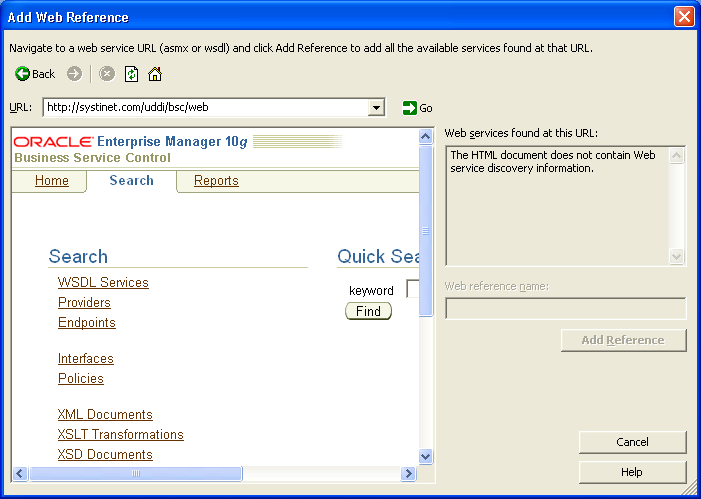Click the Find button

pos(368,311)
